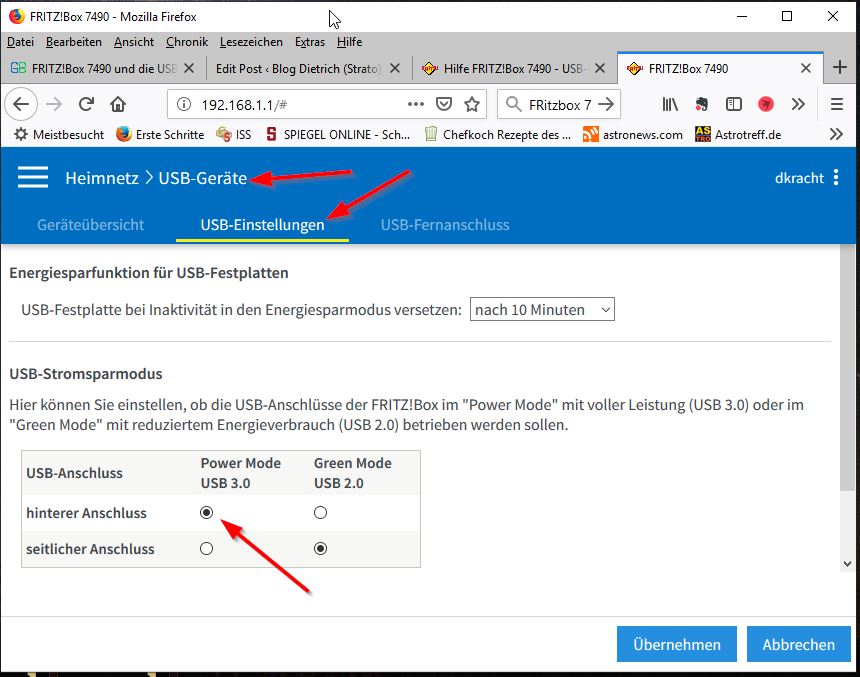Image resolution: width=860 pixels, height=677 pixels.
Task: Click the Abbrechen button
Action: [798, 645]
